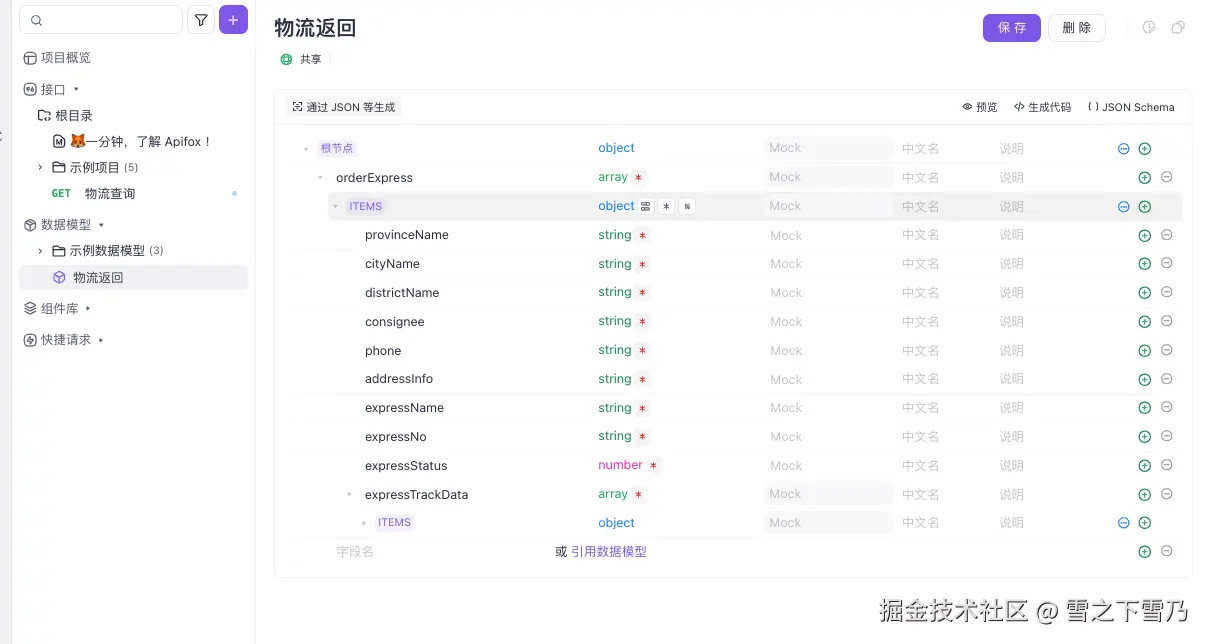Remove the provinceName field with minus icon
This screenshot has height=644, width=1209.
(1167, 235)
